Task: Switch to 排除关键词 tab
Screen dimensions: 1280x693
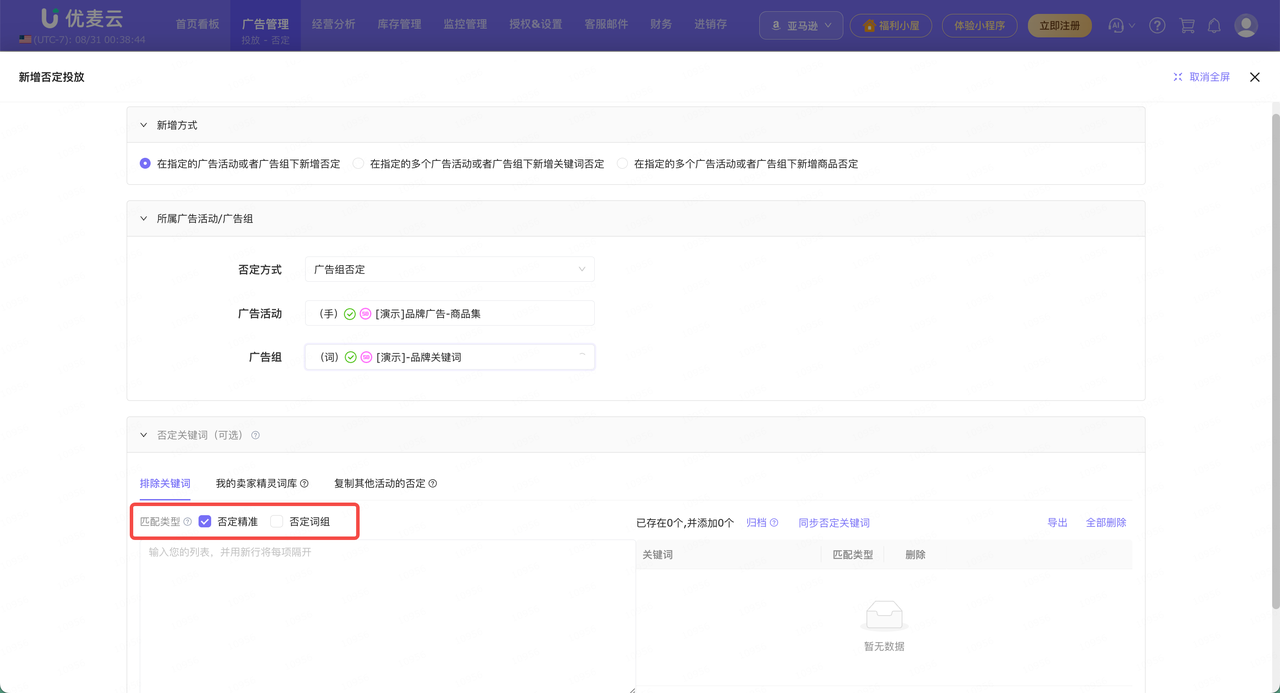Action: click(165, 483)
